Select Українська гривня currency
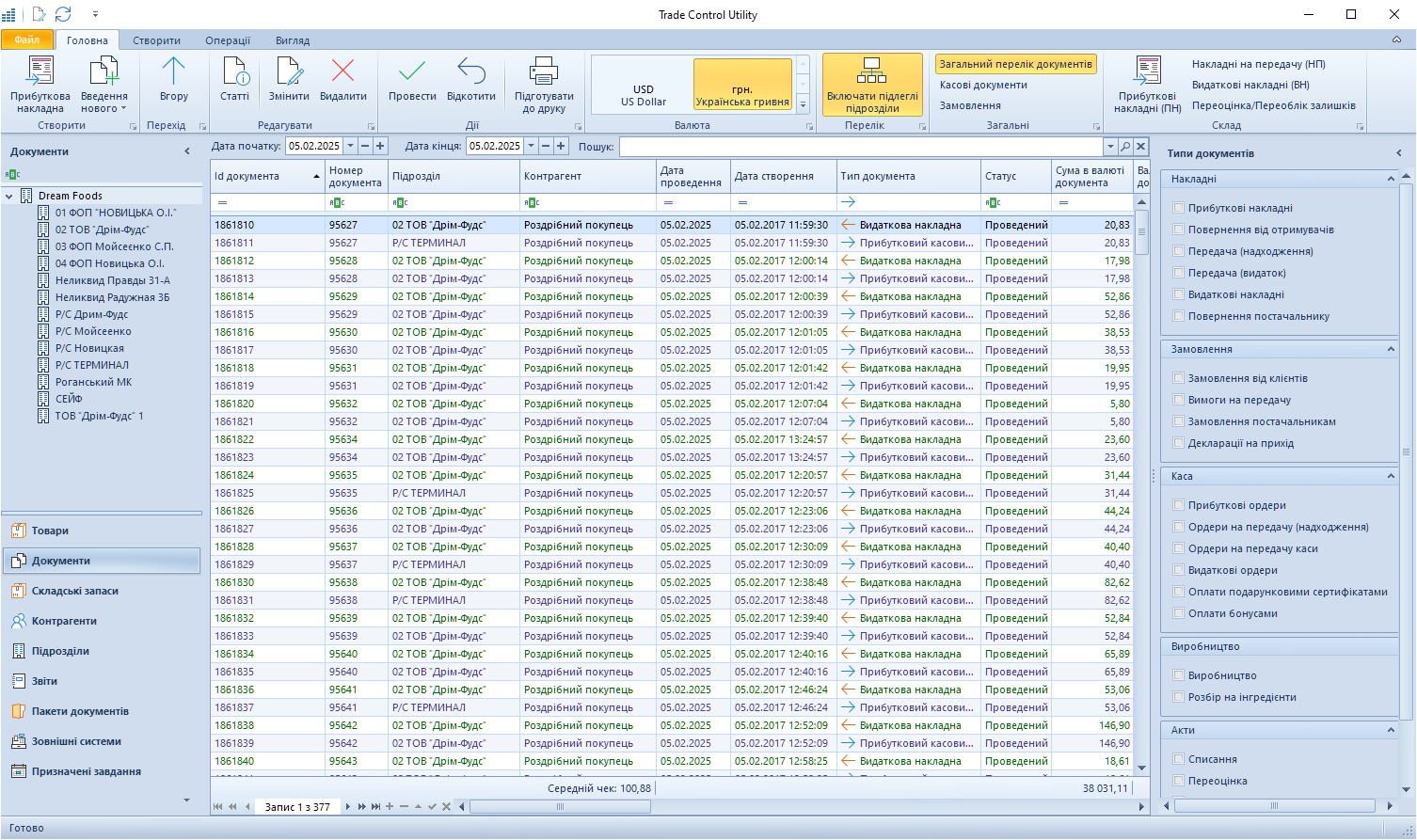1417x840 pixels. click(742, 85)
